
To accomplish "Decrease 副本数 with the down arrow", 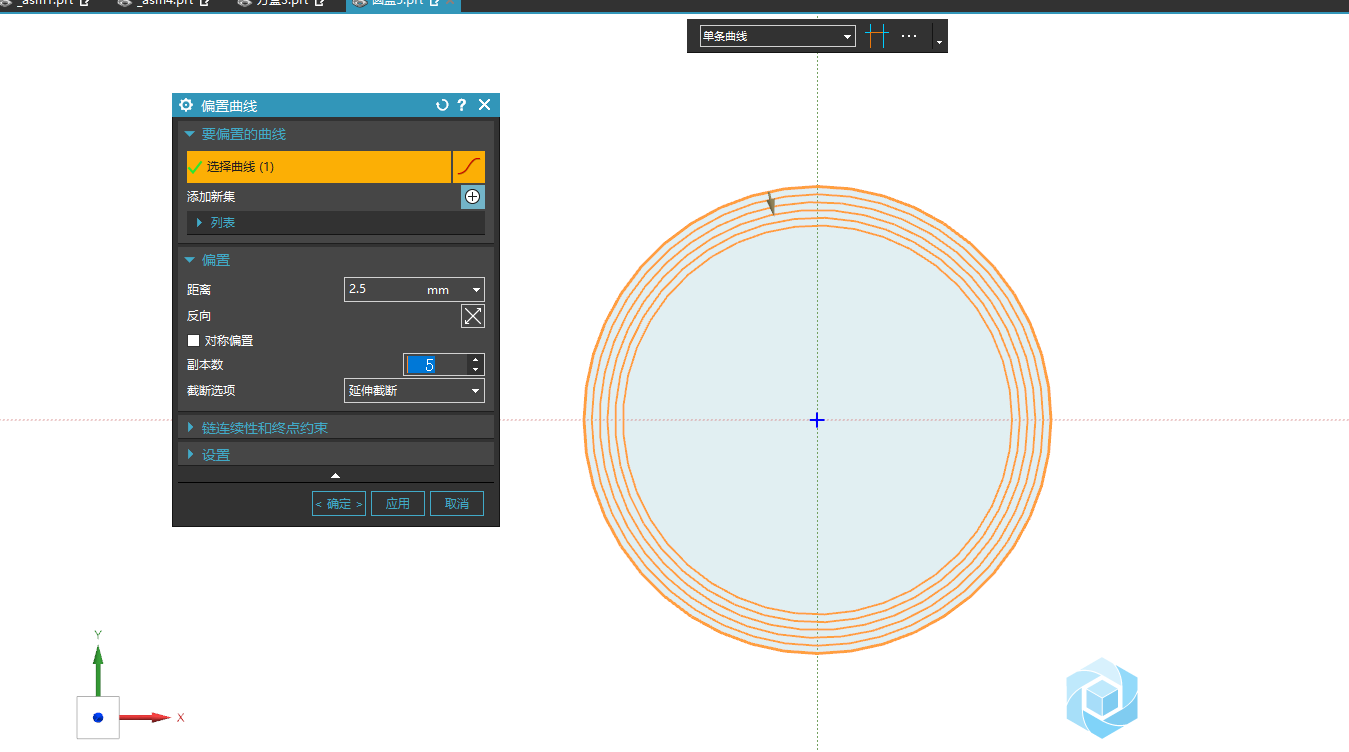I will click(x=476, y=371).
